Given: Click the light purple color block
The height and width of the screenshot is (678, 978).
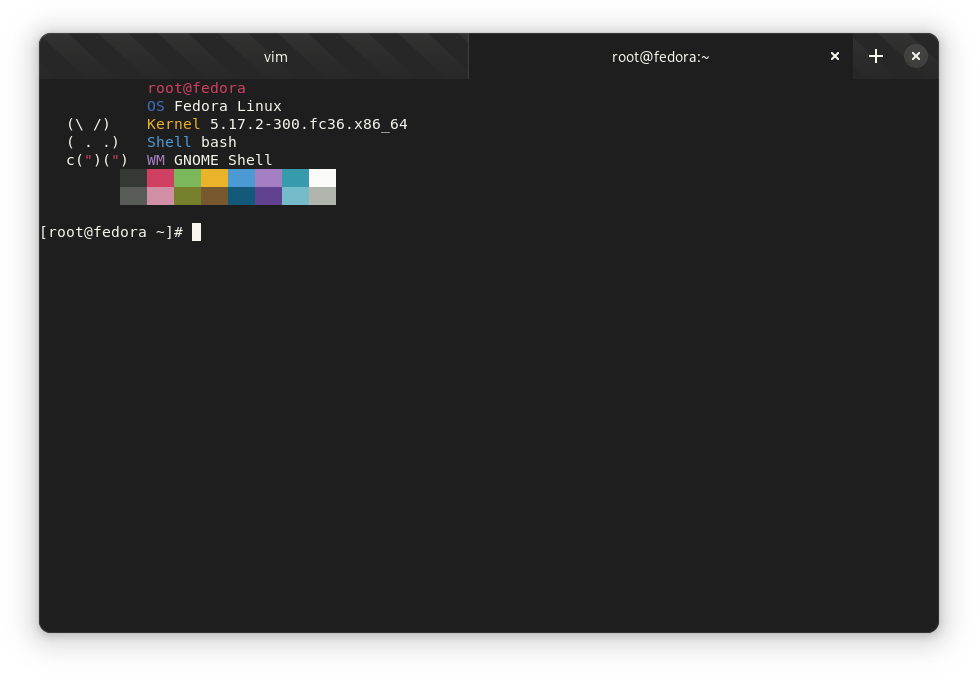Looking at the screenshot, I should (268, 178).
